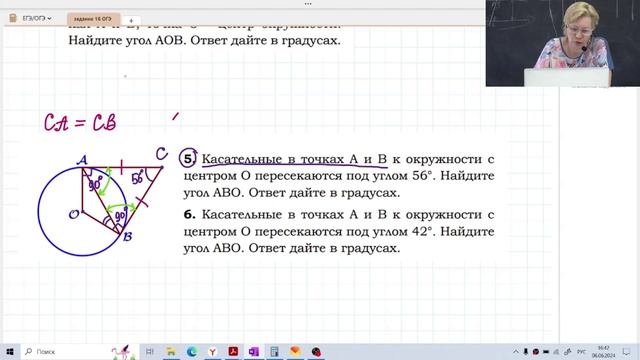
Task: Click the text 'пересекаются под углом 42°'
Action: click(343, 231)
